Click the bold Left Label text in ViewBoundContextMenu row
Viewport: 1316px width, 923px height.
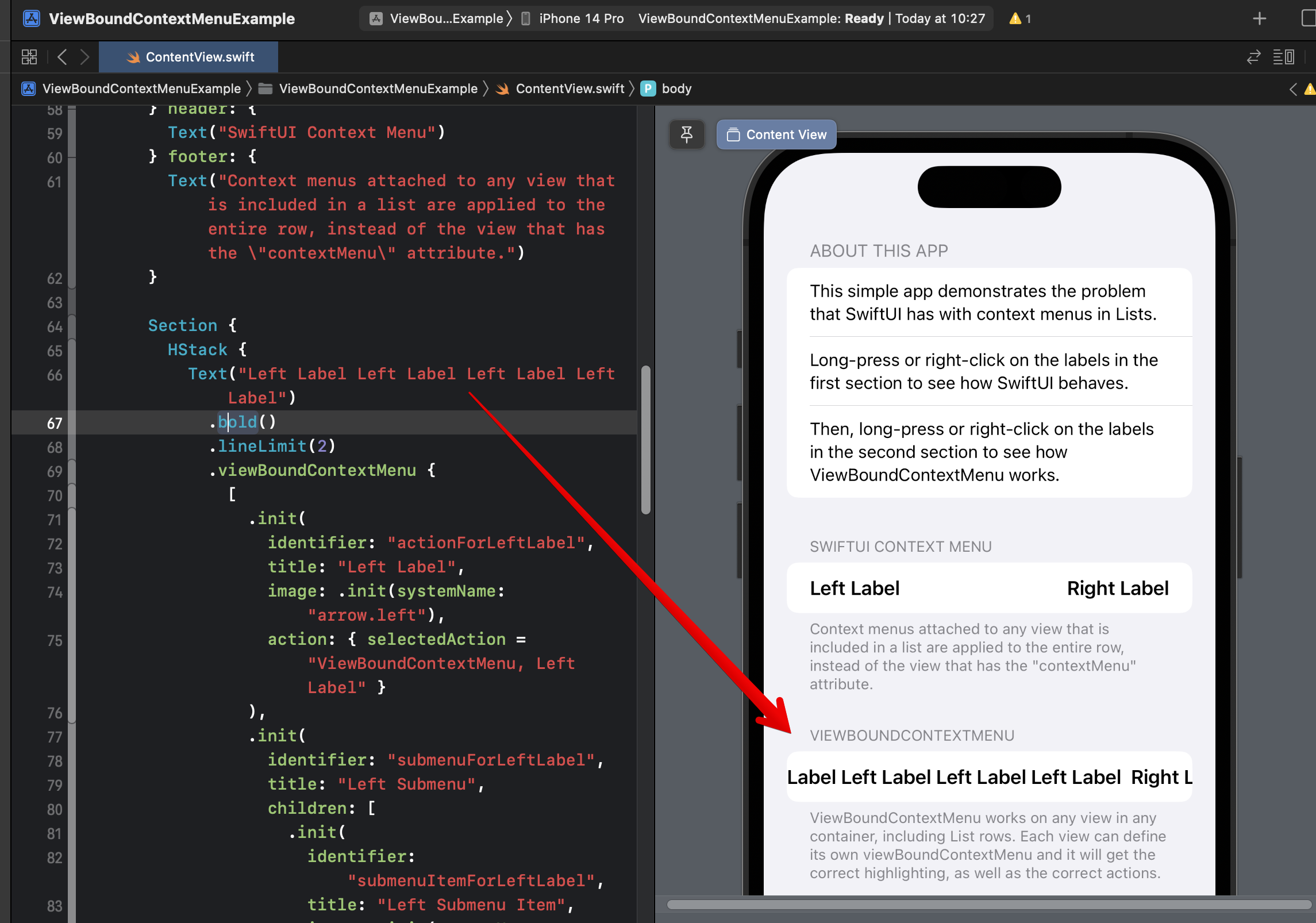pos(954,777)
